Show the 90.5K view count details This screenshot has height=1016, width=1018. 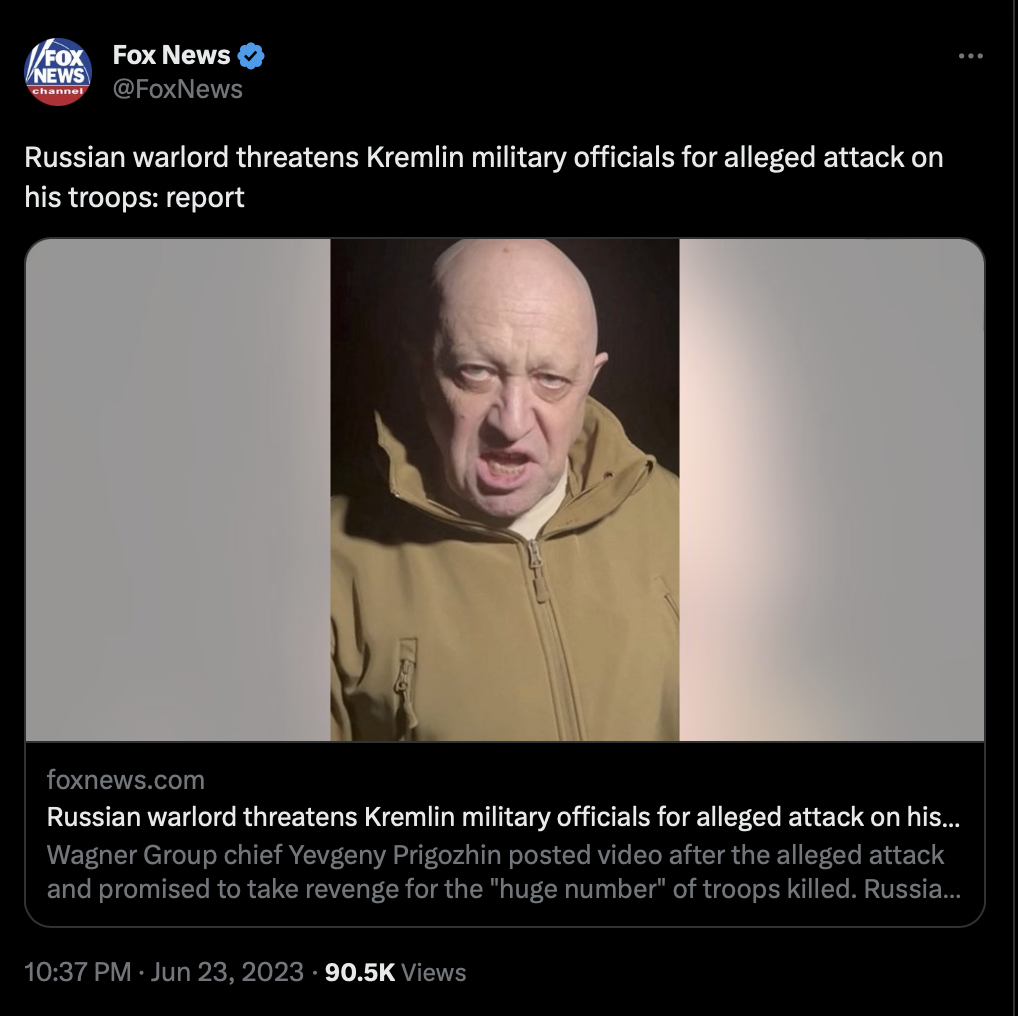(x=360, y=972)
